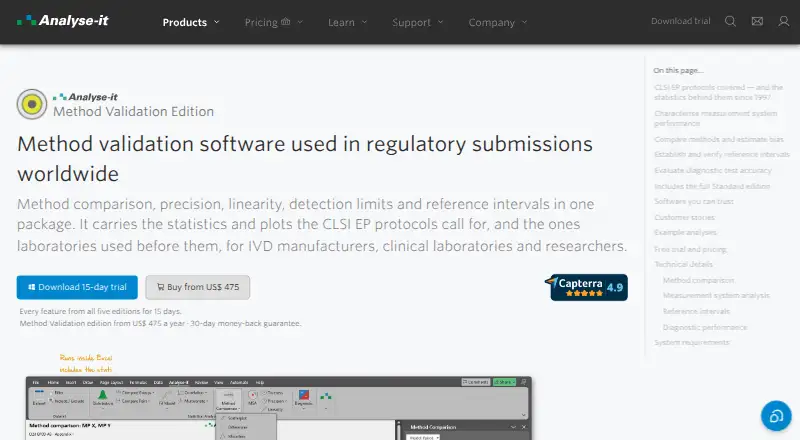The image size is (800, 440).
Task: Click the envelope contact icon
Action: pos(757,21)
